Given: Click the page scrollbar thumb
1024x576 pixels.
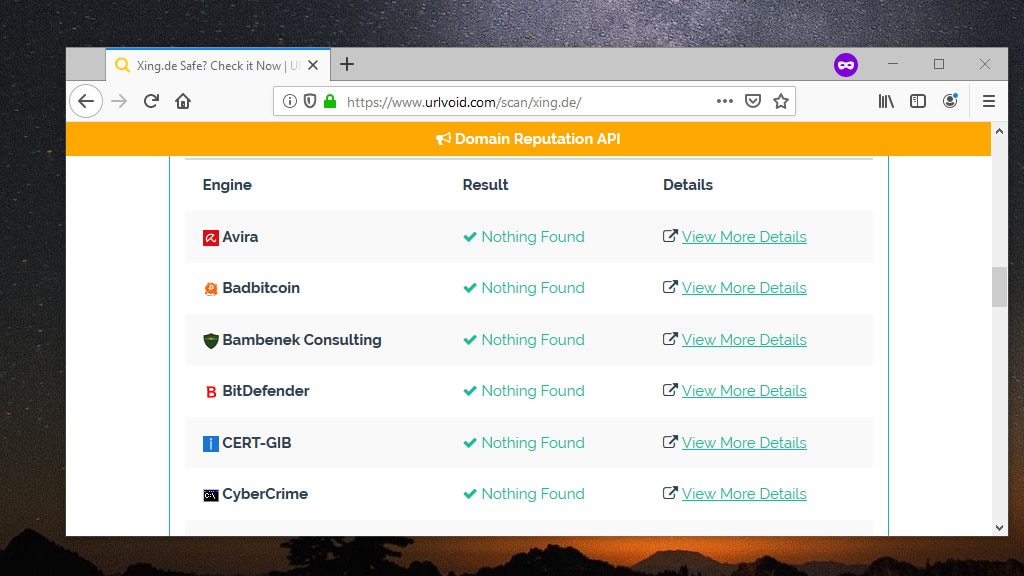Looking at the screenshot, I should pyautogui.click(x=999, y=287).
